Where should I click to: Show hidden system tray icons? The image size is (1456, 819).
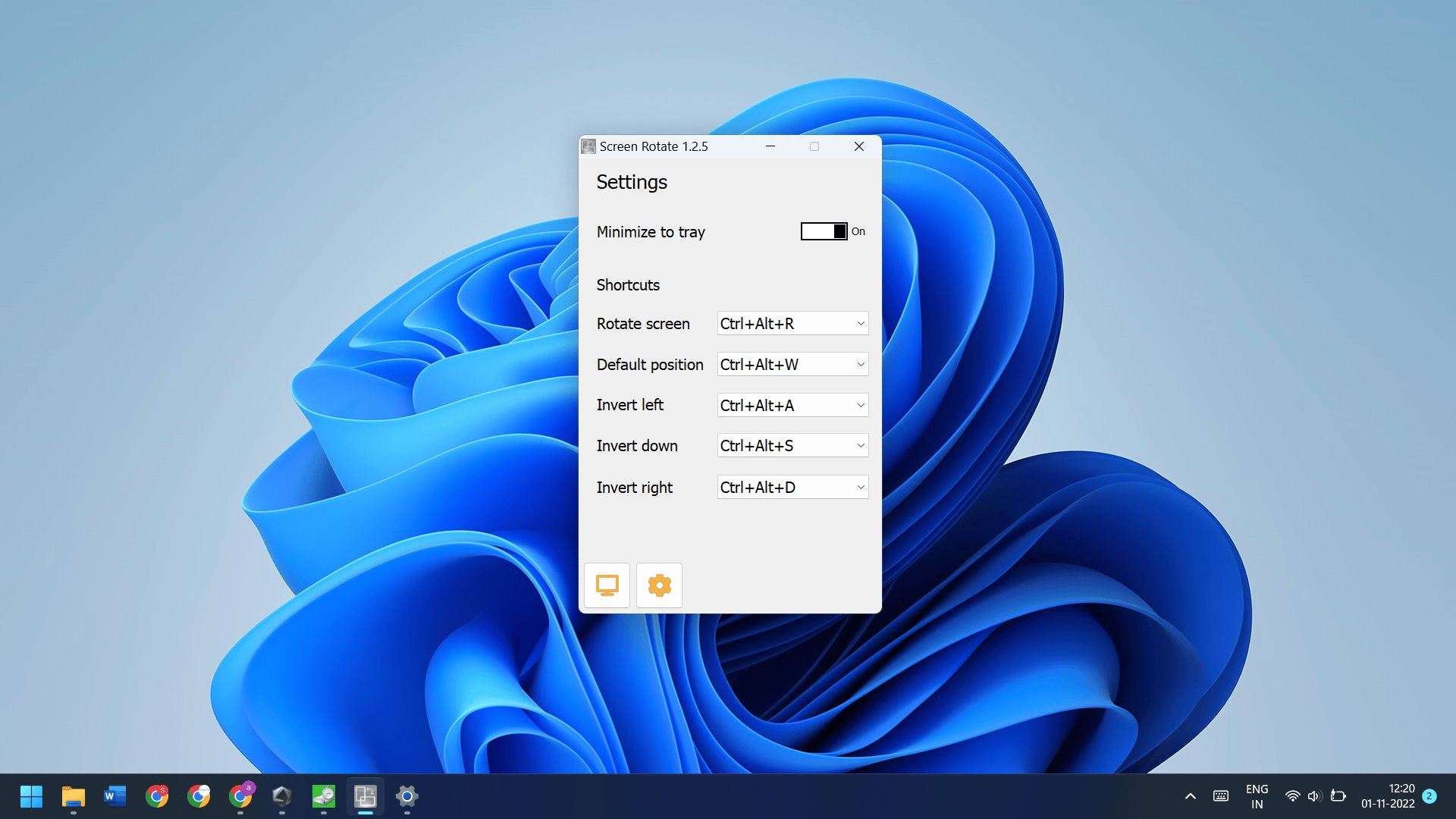tap(1191, 796)
